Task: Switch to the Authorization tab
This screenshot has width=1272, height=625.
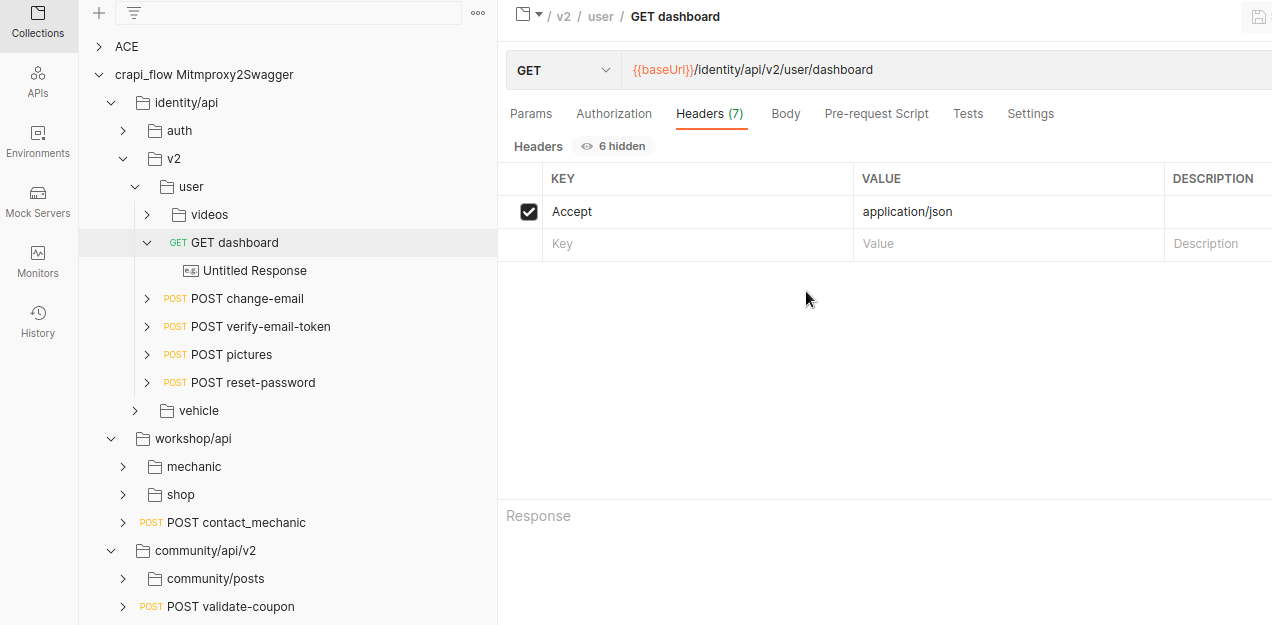Action: tap(613, 114)
